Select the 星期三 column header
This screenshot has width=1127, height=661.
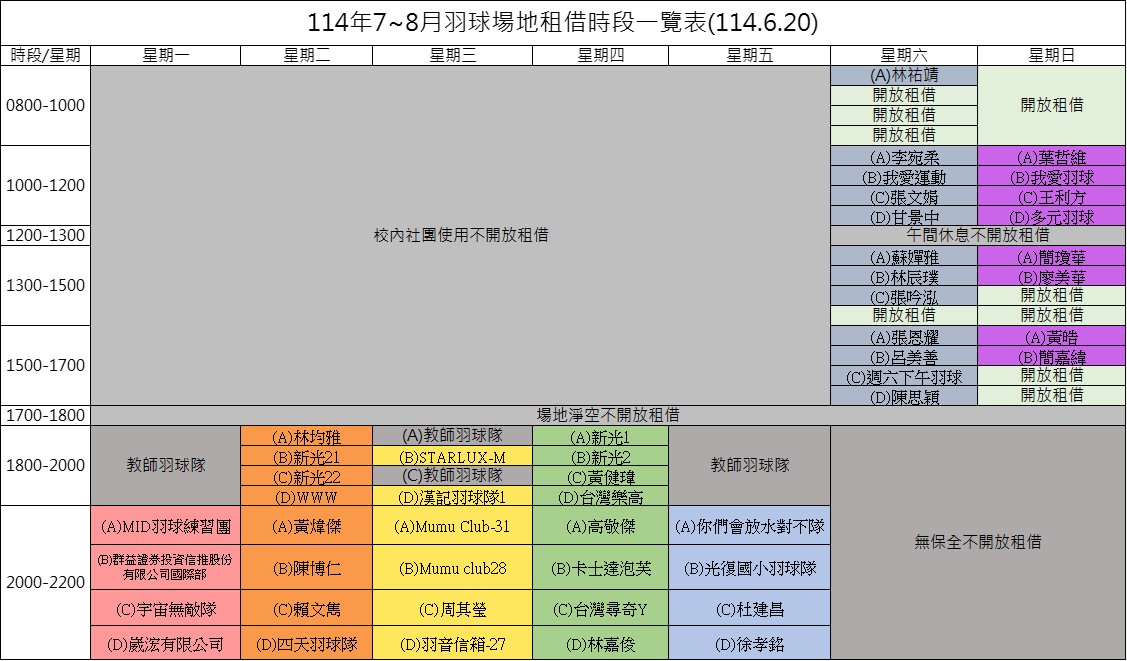pos(452,56)
